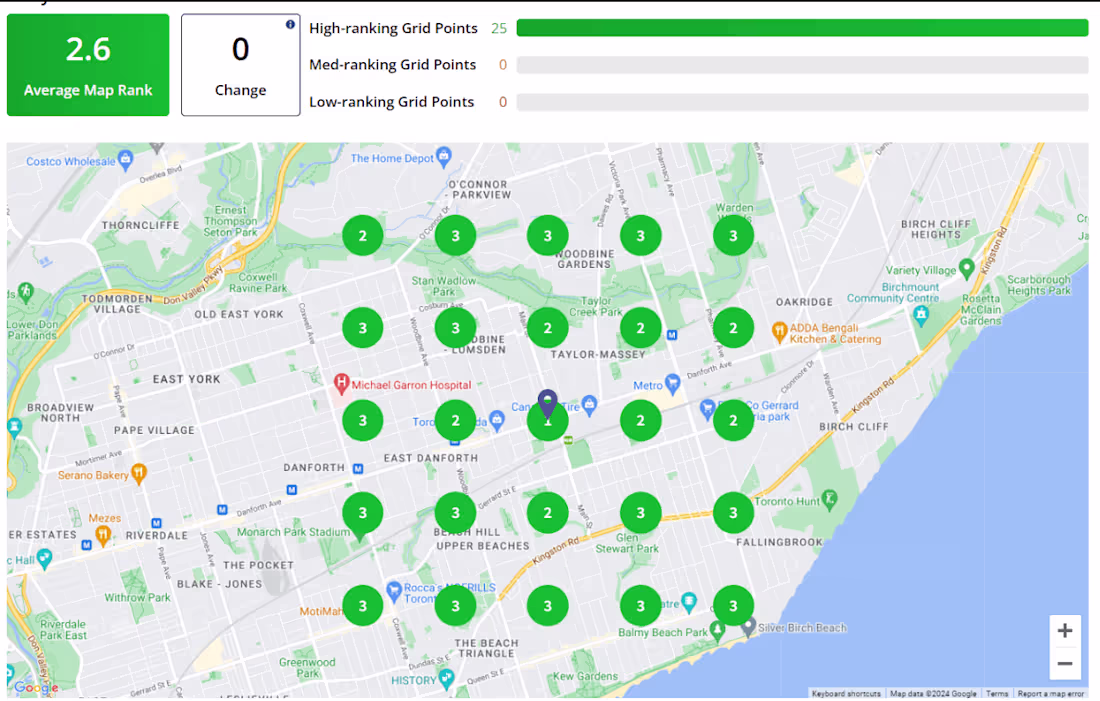Open the Terms link
This screenshot has height=701, width=1100.
pos(997,693)
